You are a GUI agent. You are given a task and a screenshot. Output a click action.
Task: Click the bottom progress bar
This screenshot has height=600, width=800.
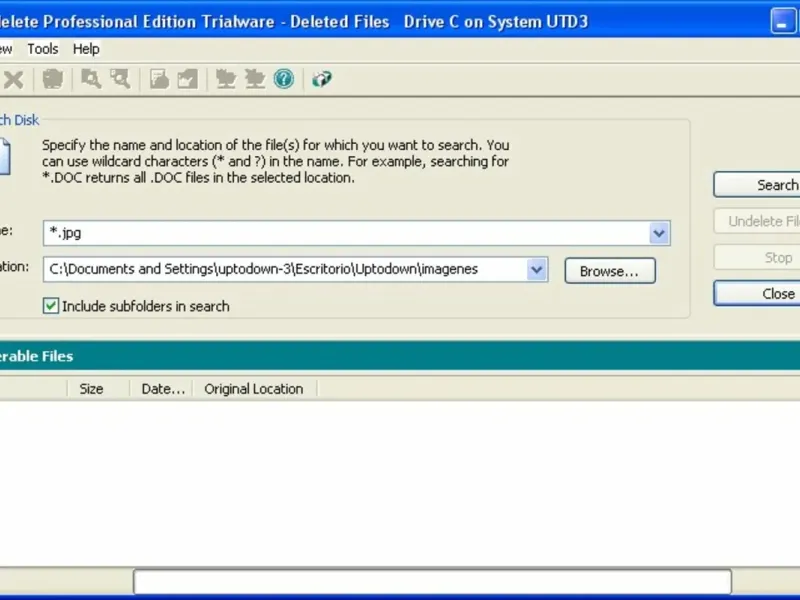pos(433,582)
